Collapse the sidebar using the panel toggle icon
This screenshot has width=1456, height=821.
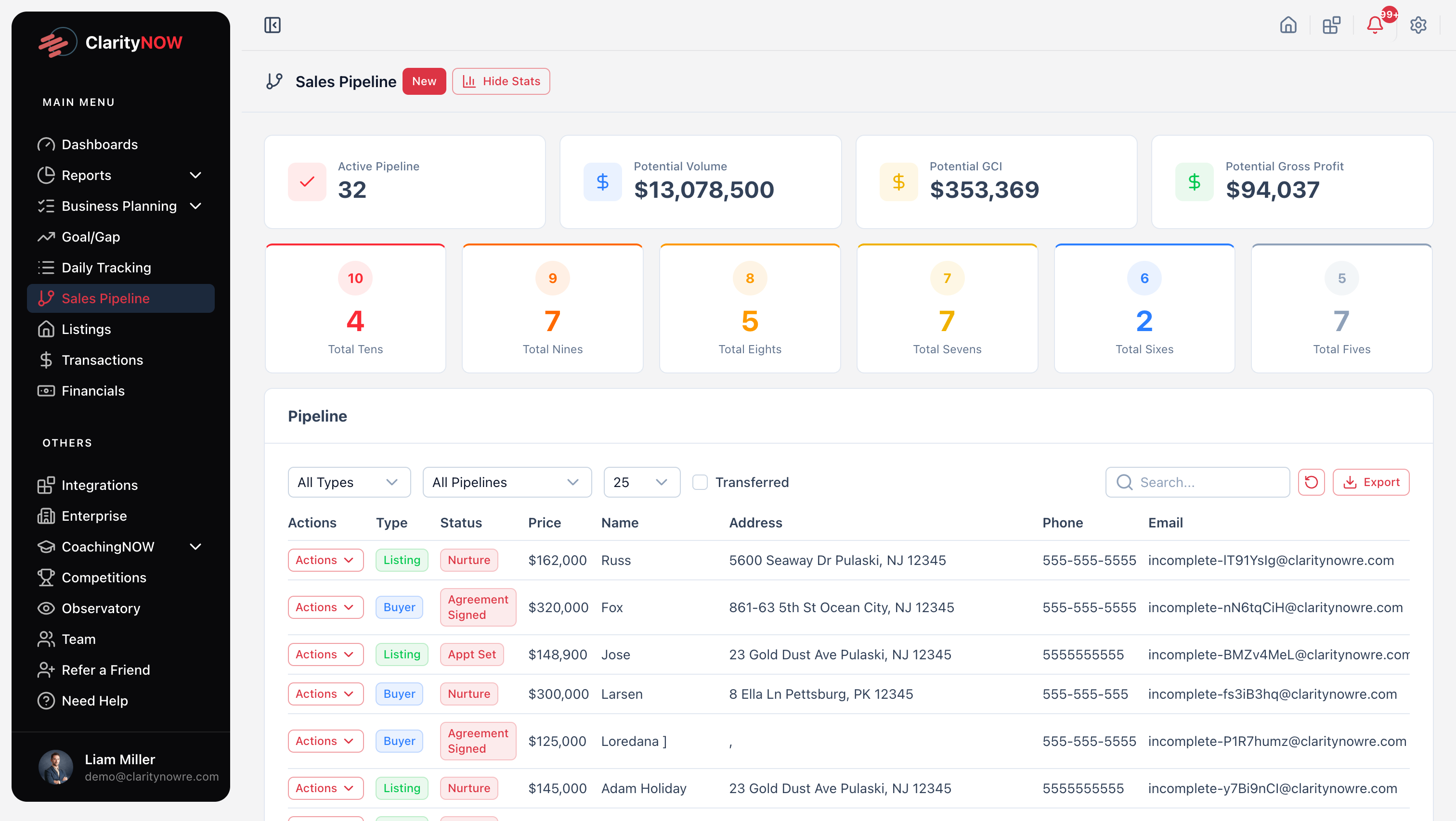pyautogui.click(x=273, y=25)
